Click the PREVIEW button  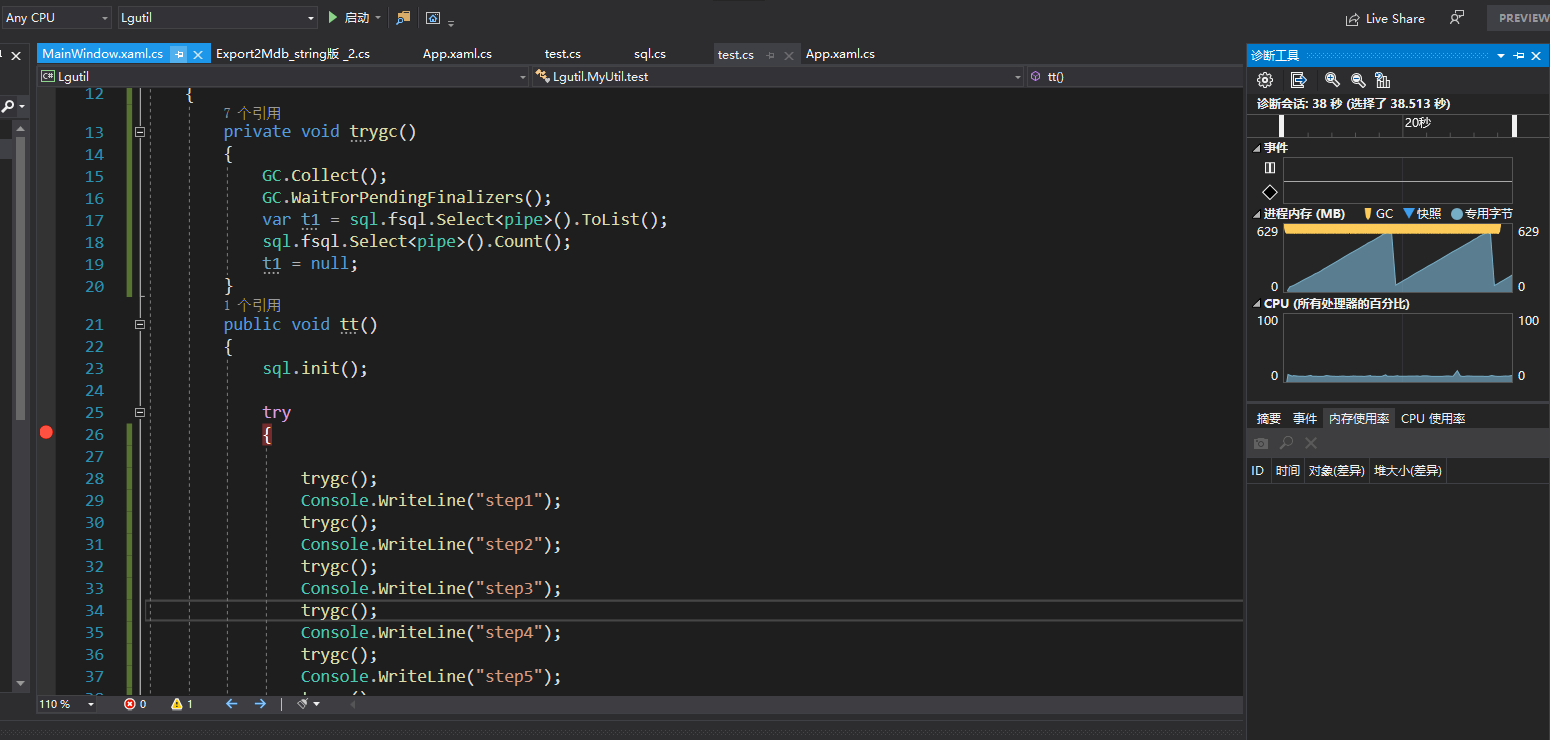pyautogui.click(x=1519, y=18)
